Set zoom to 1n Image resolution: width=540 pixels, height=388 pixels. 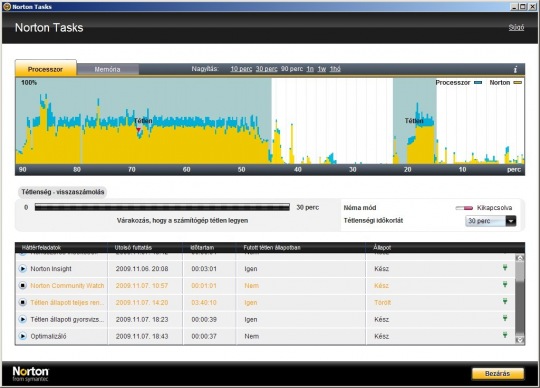(x=310, y=69)
